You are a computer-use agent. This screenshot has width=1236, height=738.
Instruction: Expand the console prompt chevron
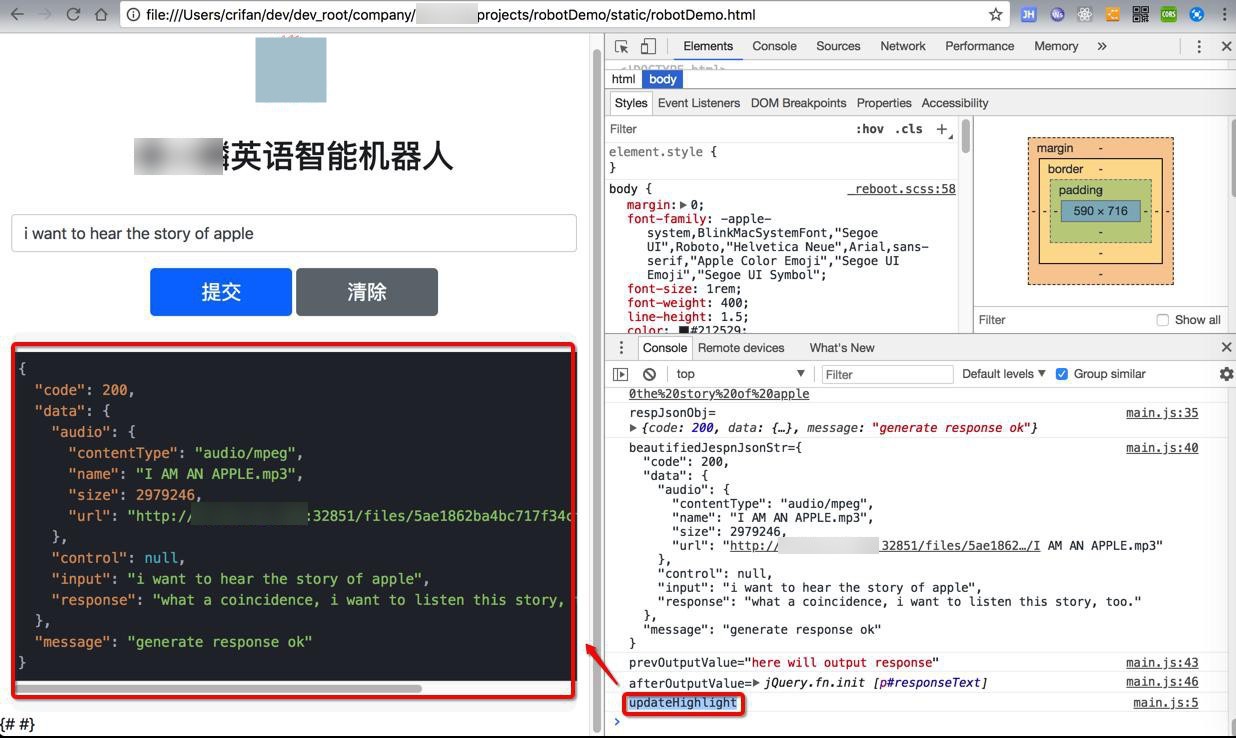[x=617, y=722]
